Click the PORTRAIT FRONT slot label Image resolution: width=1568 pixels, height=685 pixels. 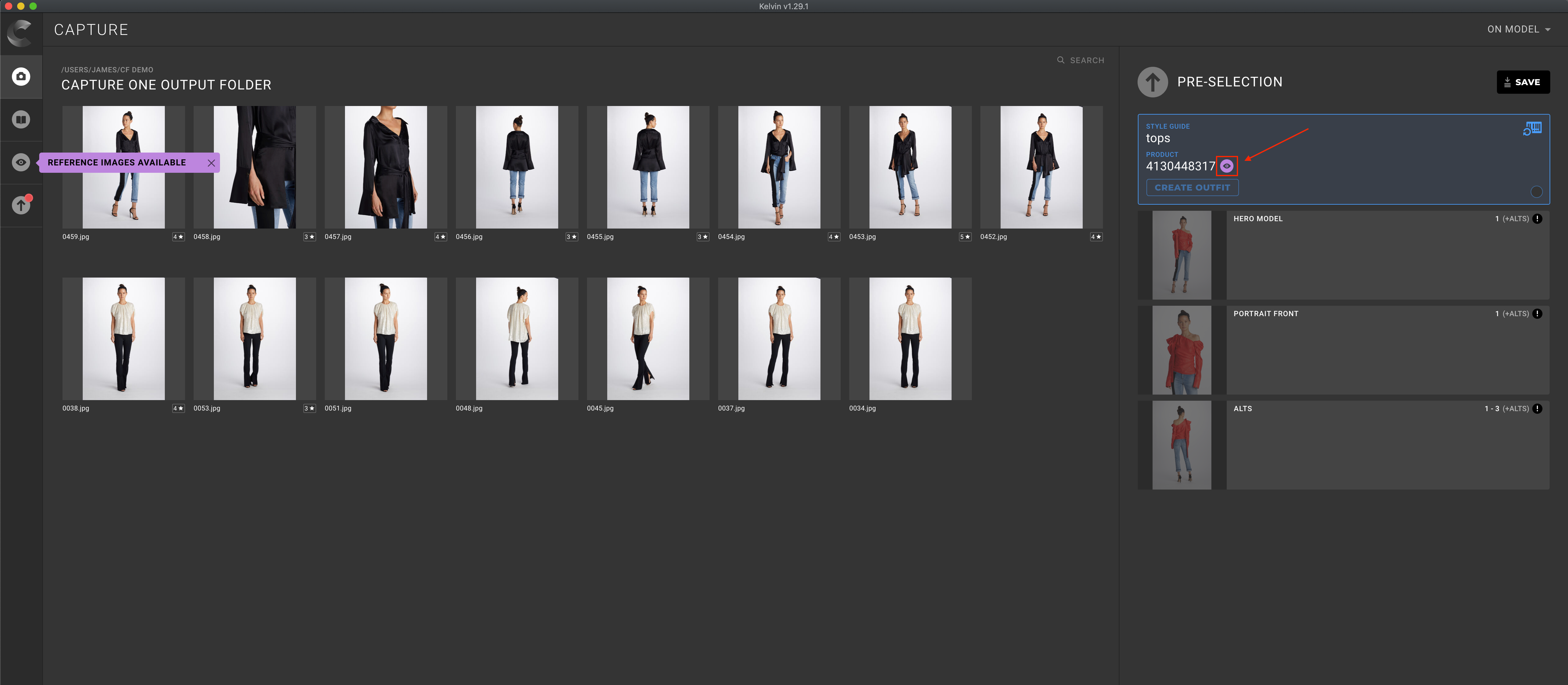[x=1266, y=314]
